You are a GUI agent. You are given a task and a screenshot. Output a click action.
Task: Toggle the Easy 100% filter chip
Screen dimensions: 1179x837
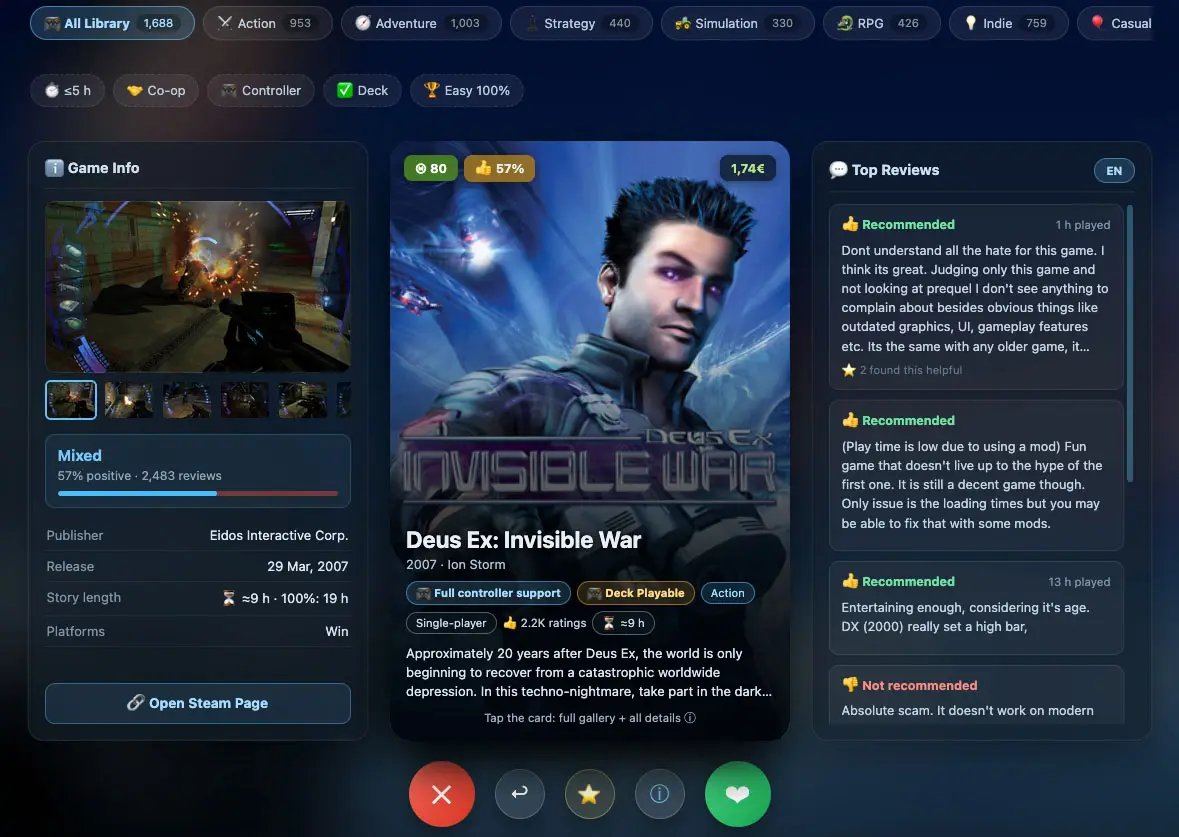466,90
